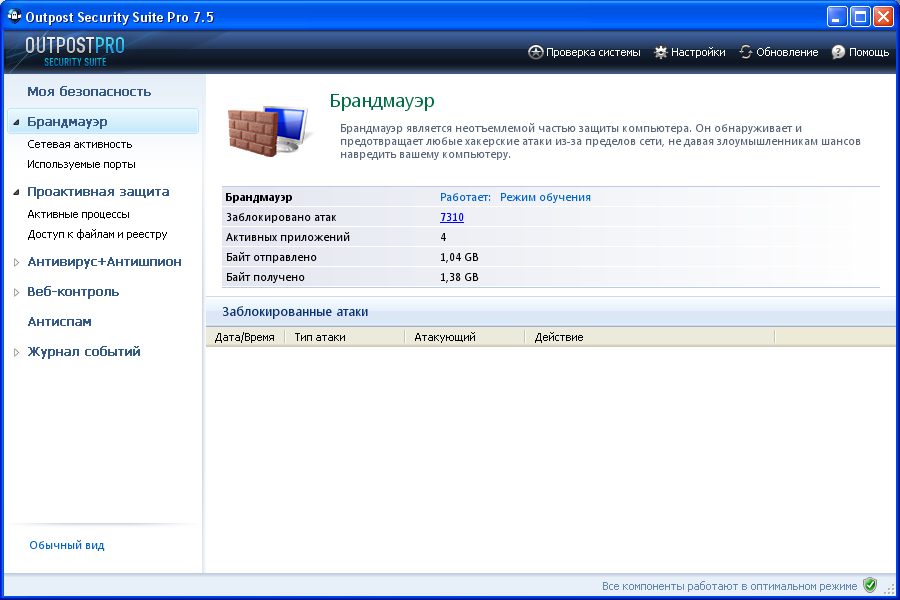Screen dimensions: 900x600
Task: Click the Заблокированные атаки heading
Action: tap(295, 312)
